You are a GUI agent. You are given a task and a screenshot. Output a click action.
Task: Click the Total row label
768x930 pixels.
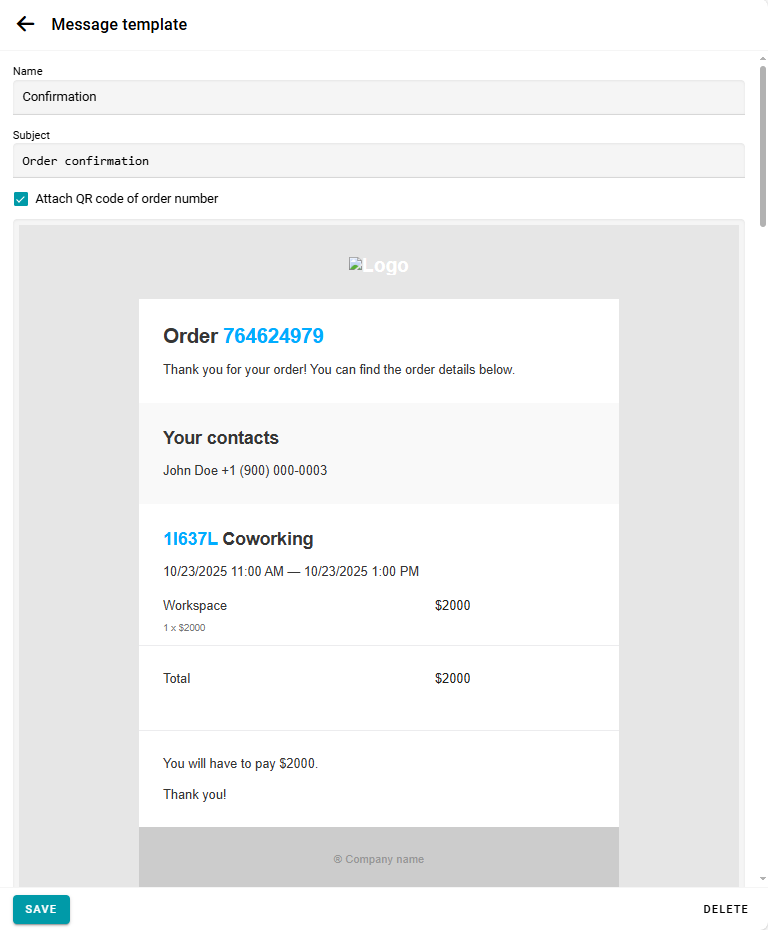click(177, 678)
